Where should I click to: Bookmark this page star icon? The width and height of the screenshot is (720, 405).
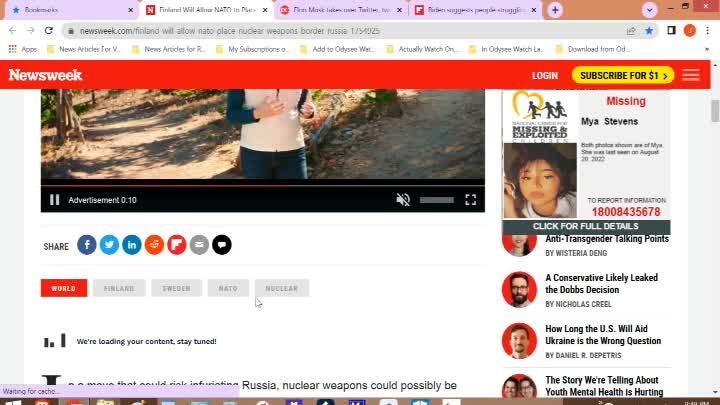[649, 31]
